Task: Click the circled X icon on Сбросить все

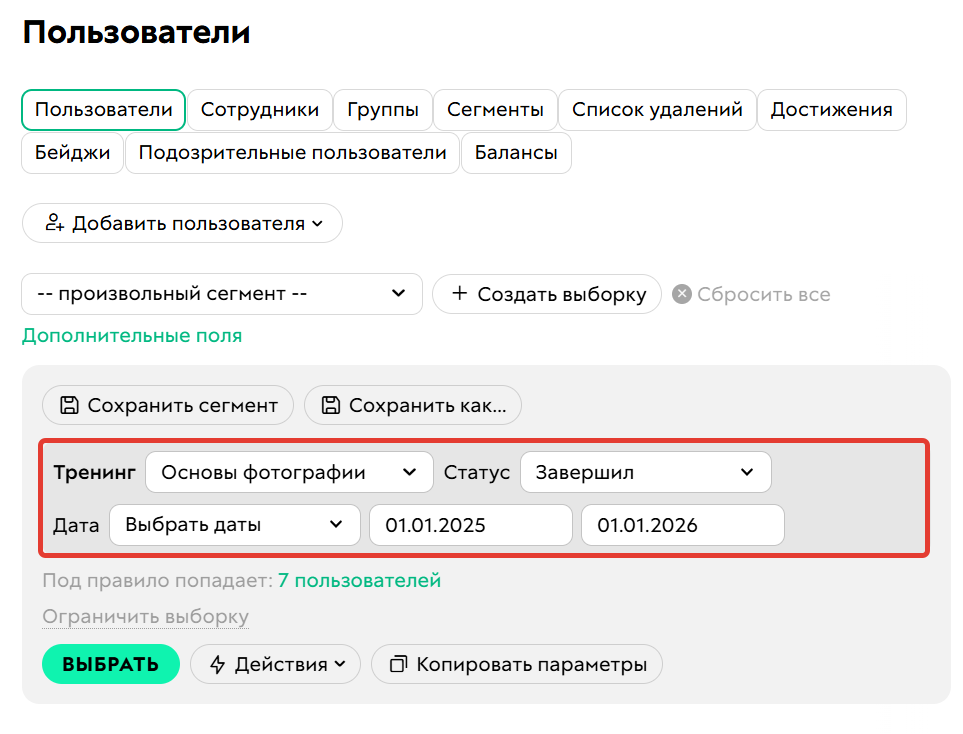Action: (682, 294)
